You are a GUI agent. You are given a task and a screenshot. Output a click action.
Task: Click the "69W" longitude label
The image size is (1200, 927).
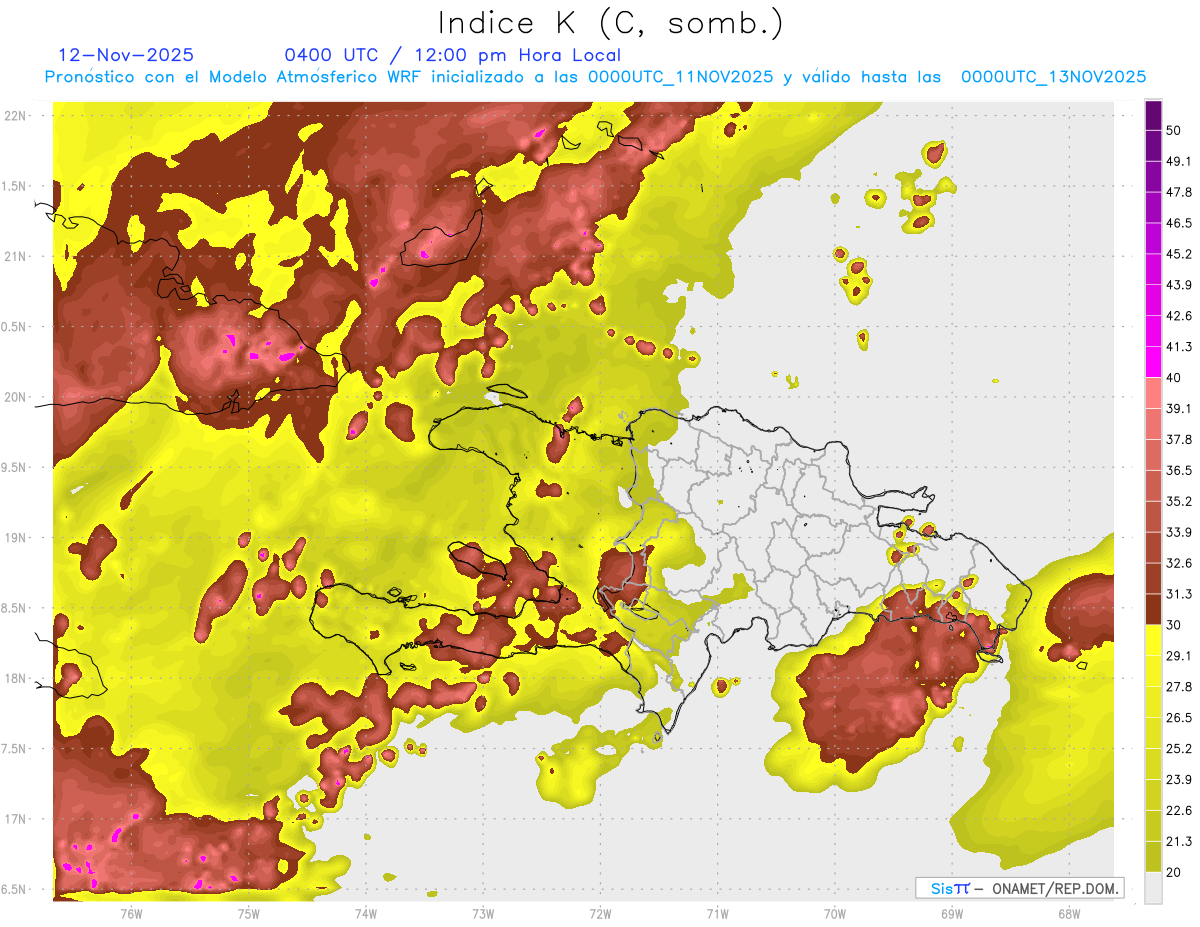pyautogui.click(x=951, y=913)
